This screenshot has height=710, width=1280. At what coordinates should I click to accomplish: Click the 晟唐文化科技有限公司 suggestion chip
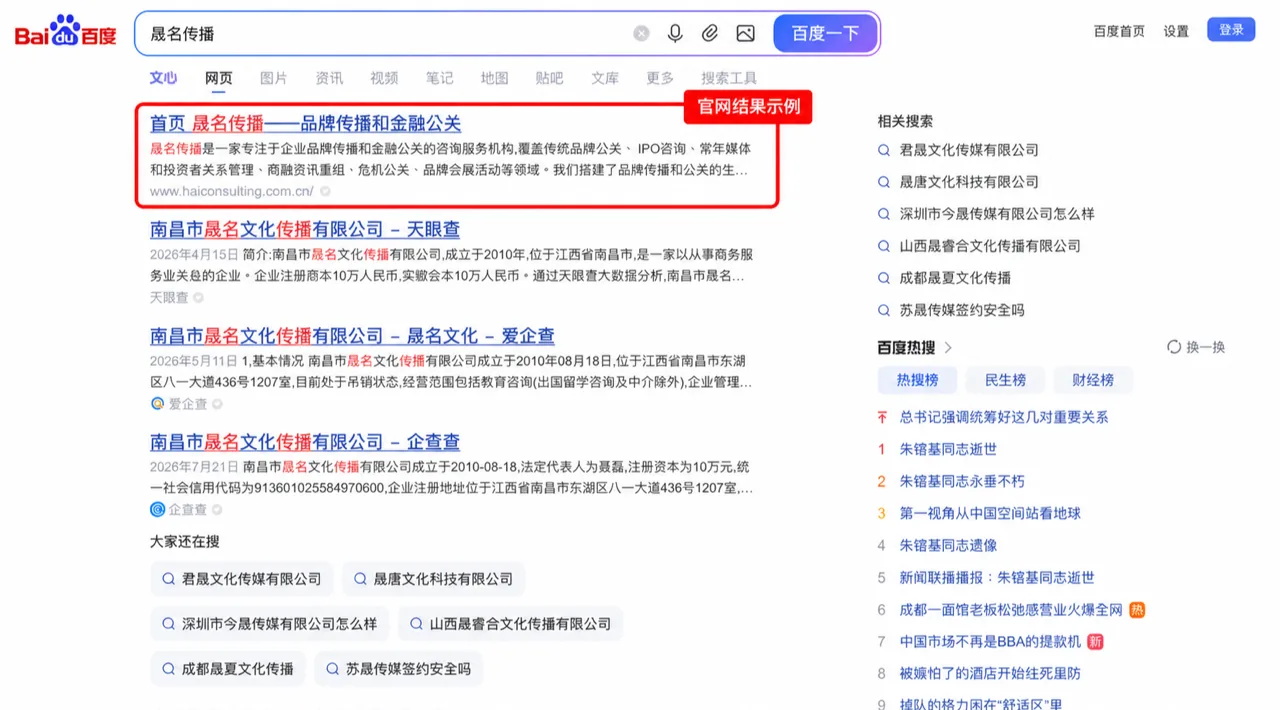tap(433, 579)
